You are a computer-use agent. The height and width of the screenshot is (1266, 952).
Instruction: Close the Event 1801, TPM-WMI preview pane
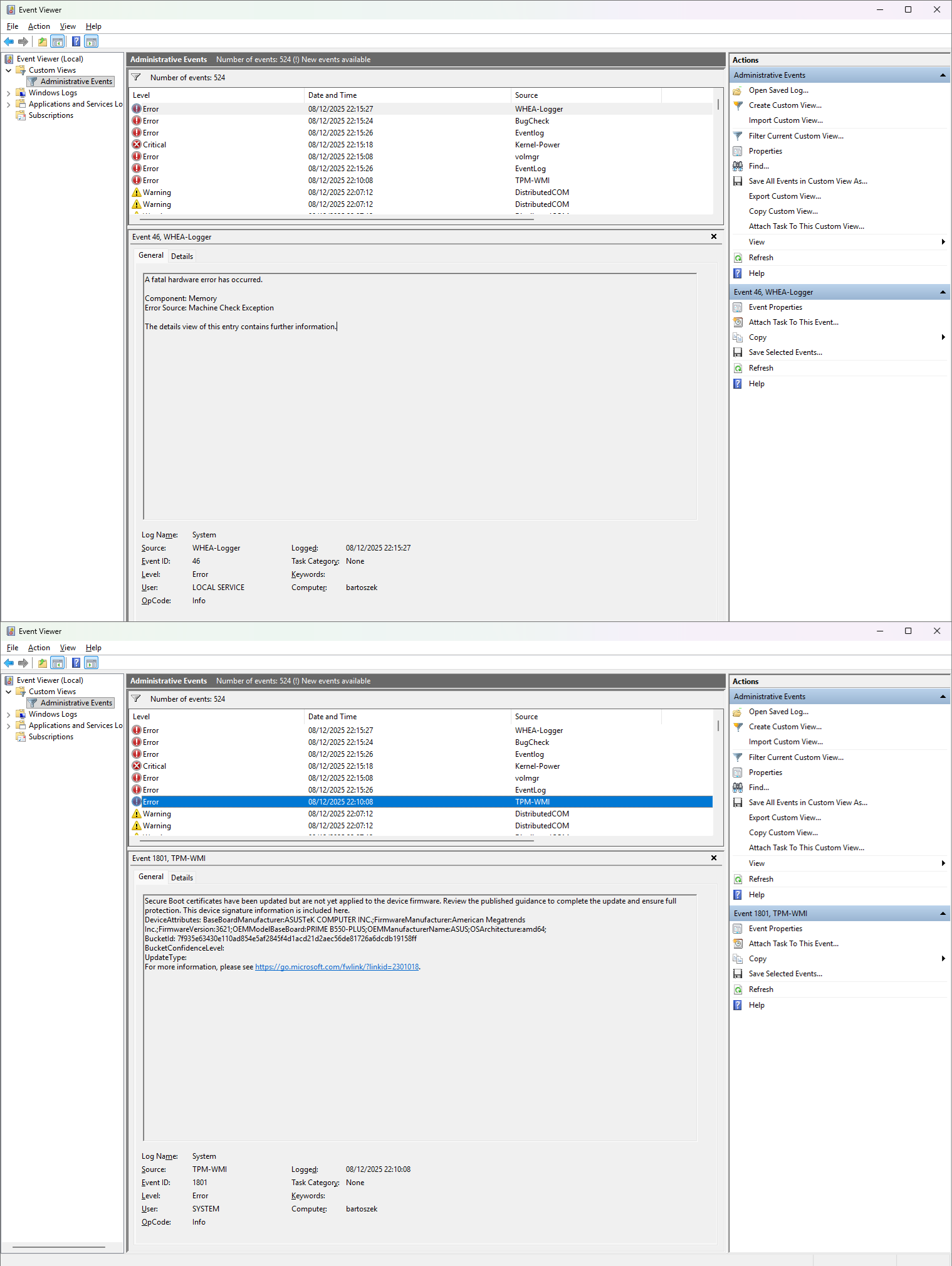click(x=714, y=858)
